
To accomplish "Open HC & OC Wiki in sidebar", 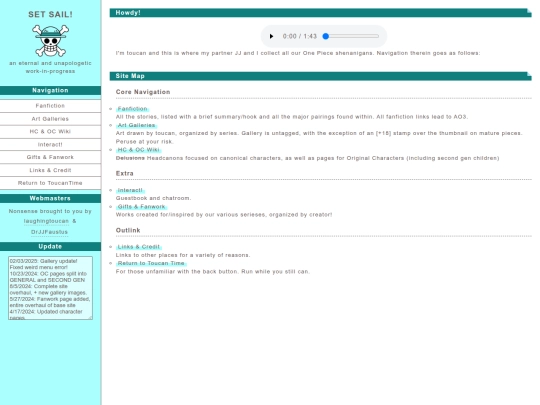I will pyautogui.click(x=50, y=132).
